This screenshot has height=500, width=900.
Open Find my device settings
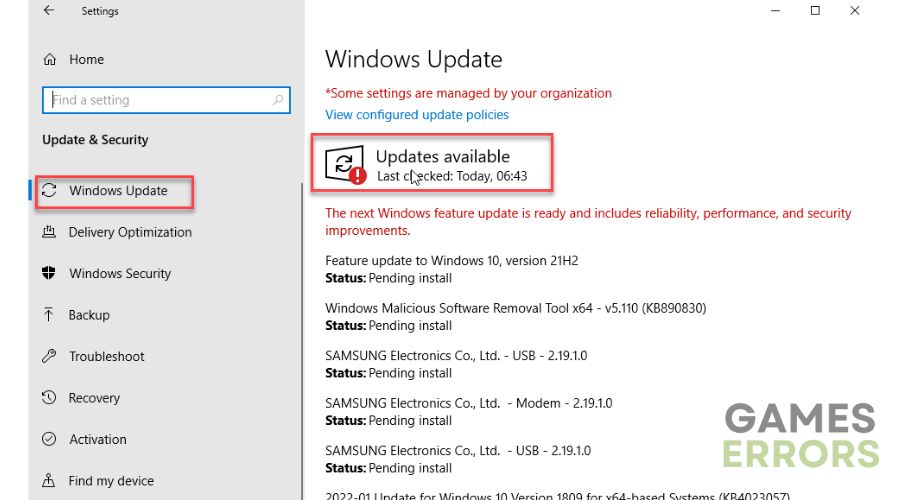tap(111, 480)
